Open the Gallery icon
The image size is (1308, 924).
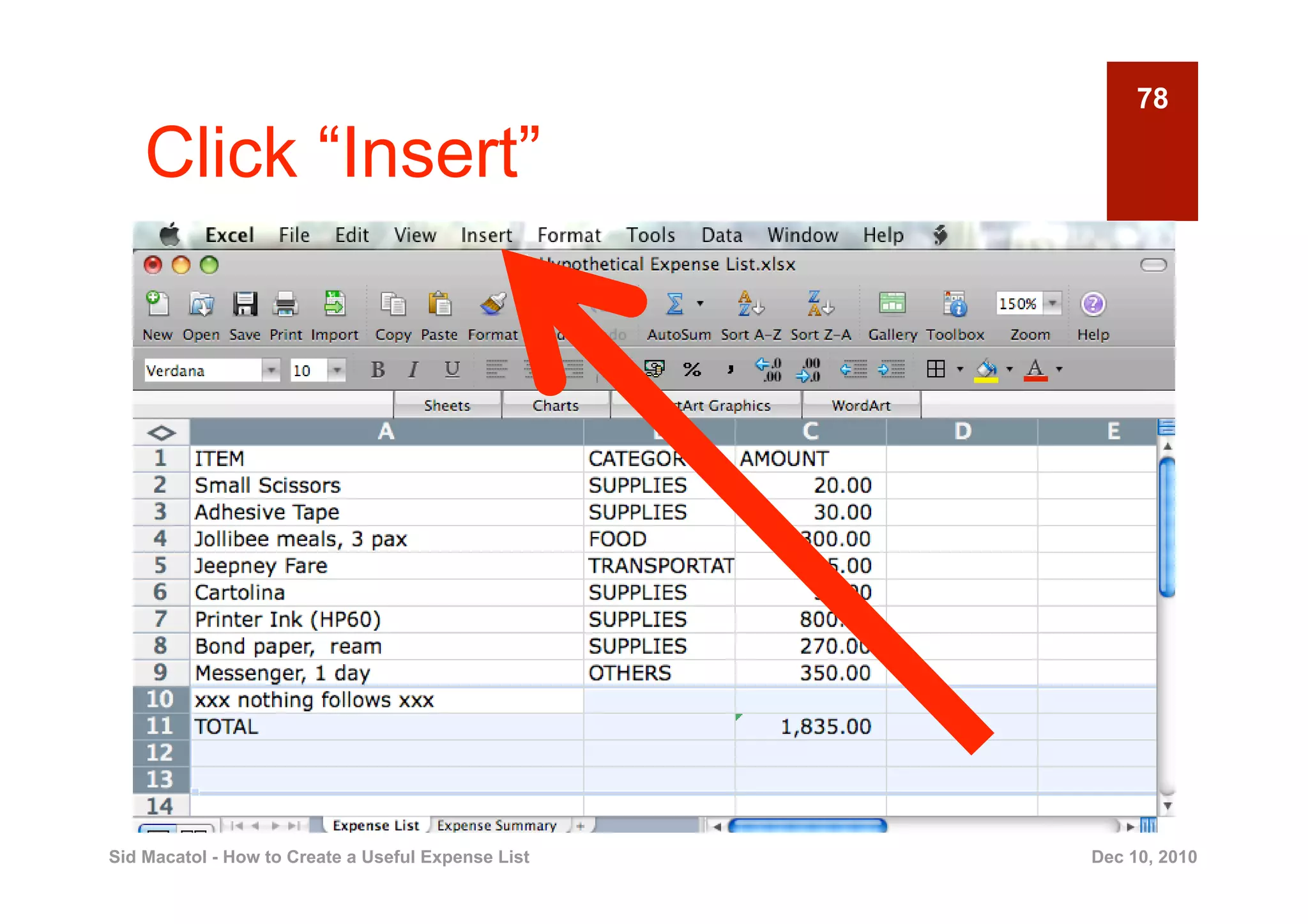pyautogui.click(x=892, y=304)
